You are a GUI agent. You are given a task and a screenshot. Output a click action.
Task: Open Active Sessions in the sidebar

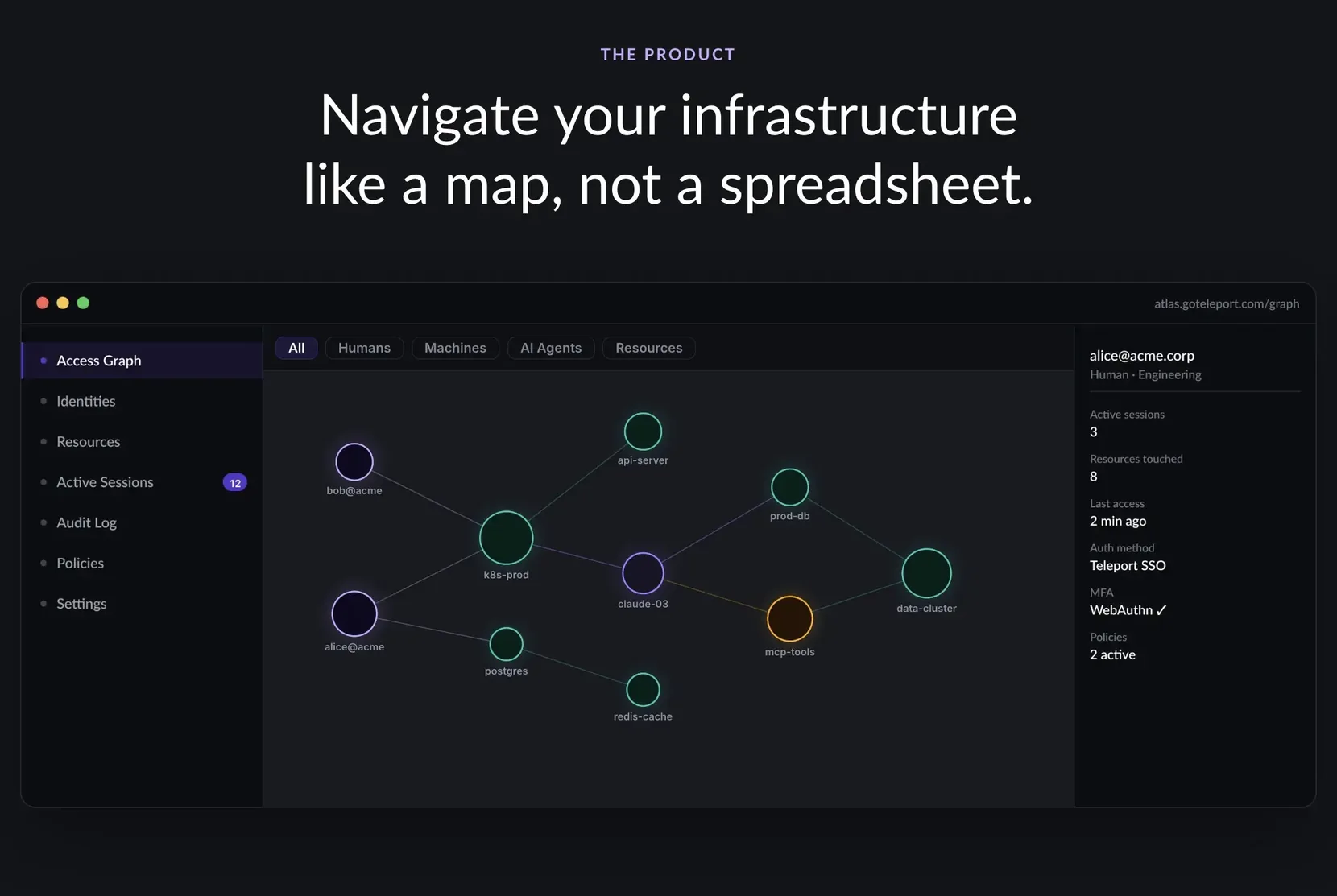[142, 482]
